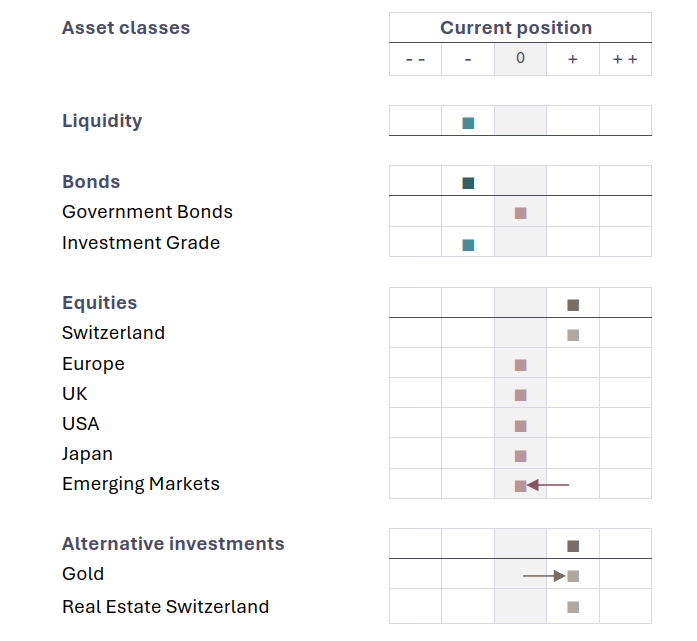
Task: Select the Investment Grade underweight marker
Action: (468, 244)
